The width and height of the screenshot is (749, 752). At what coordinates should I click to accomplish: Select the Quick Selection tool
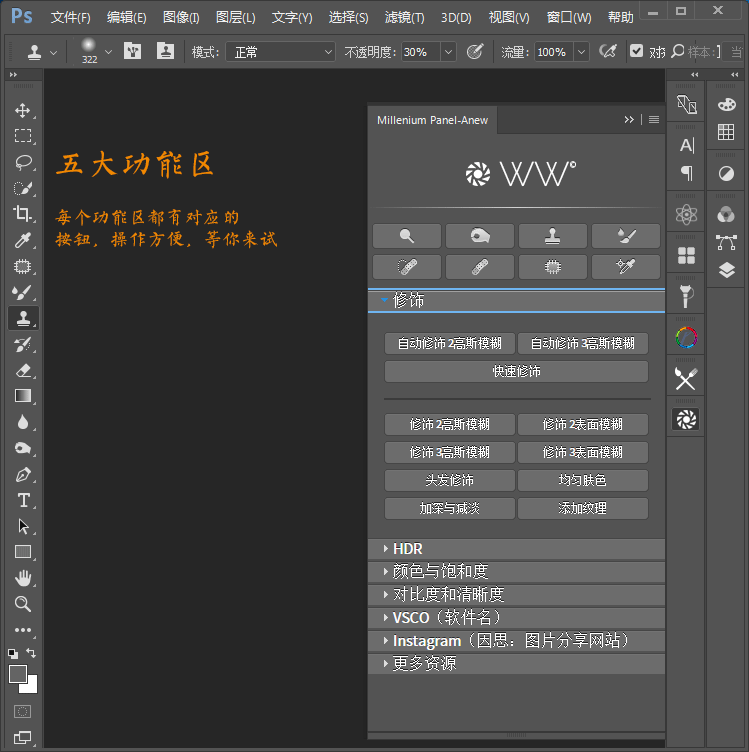[x=23, y=188]
